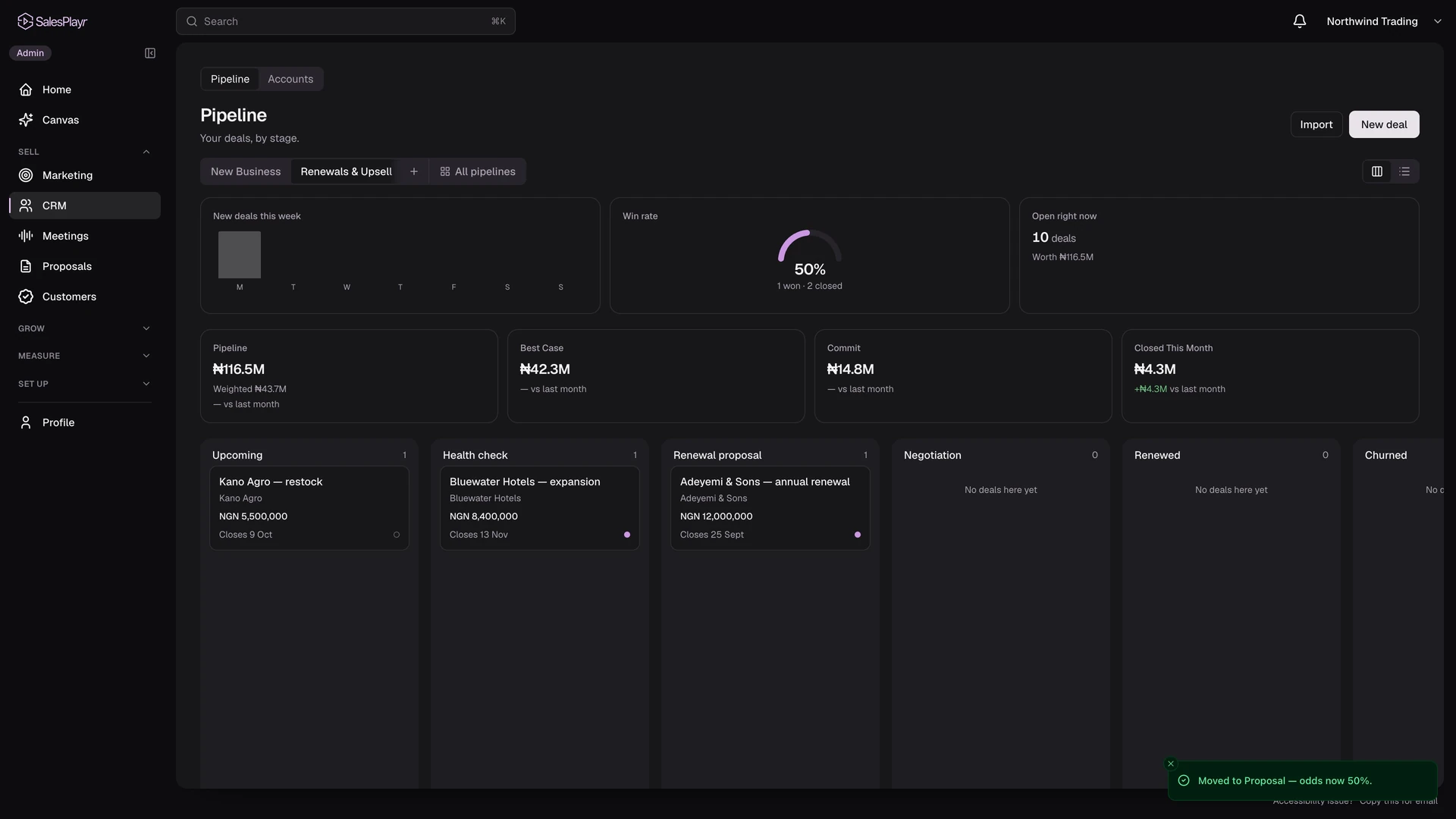Click the Negotiation column header
The height and width of the screenshot is (819, 1456).
point(933,455)
